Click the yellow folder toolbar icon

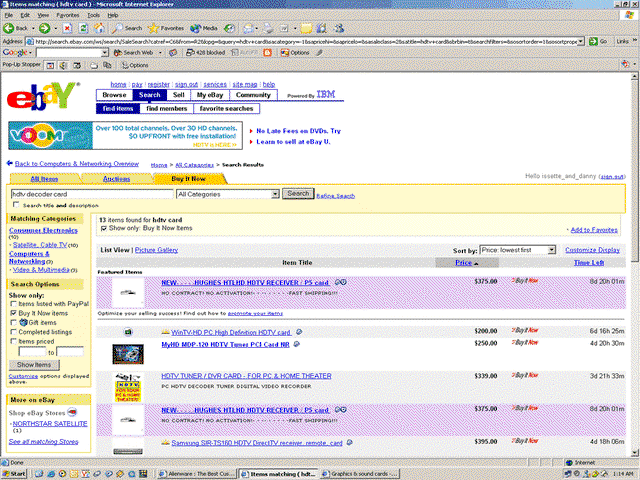pyautogui.click(x=306, y=28)
